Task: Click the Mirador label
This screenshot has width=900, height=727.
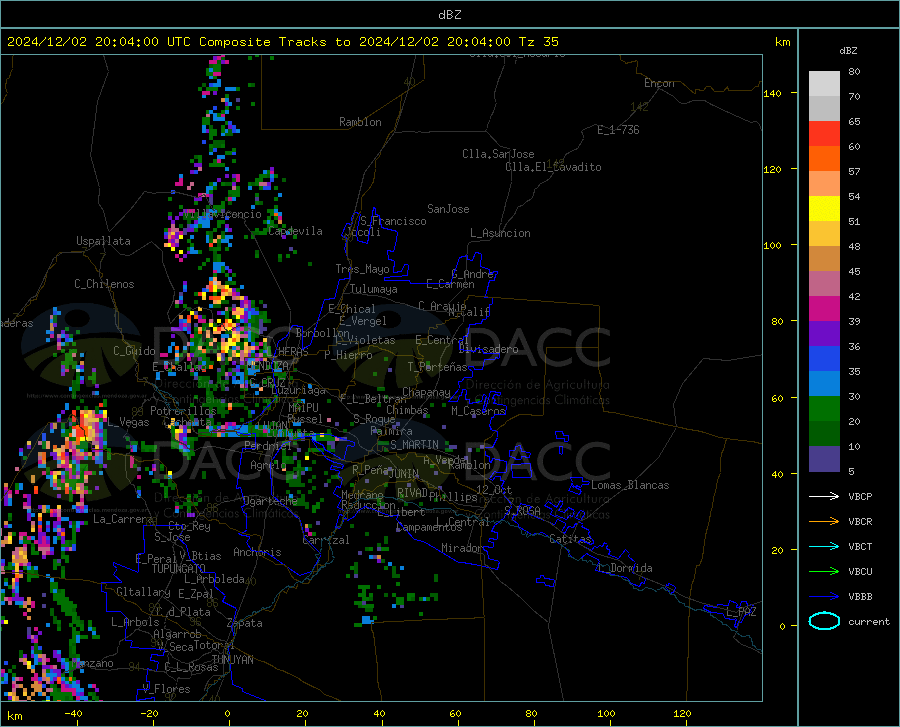Action: (x=462, y=548)
